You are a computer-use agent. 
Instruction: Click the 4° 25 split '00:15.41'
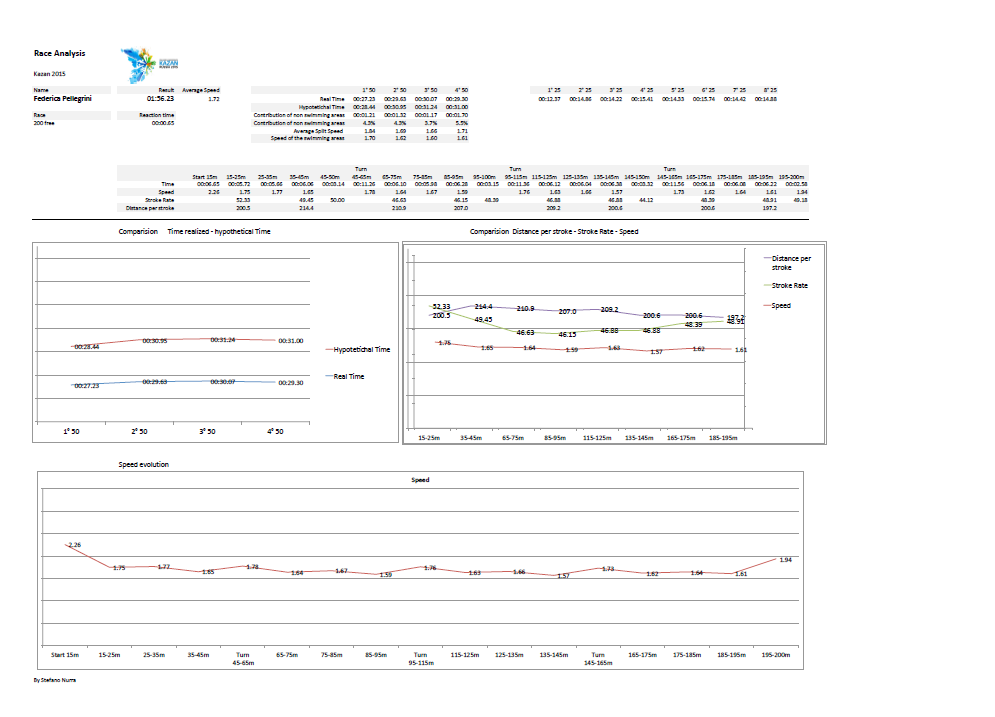(x=642, y=99)
